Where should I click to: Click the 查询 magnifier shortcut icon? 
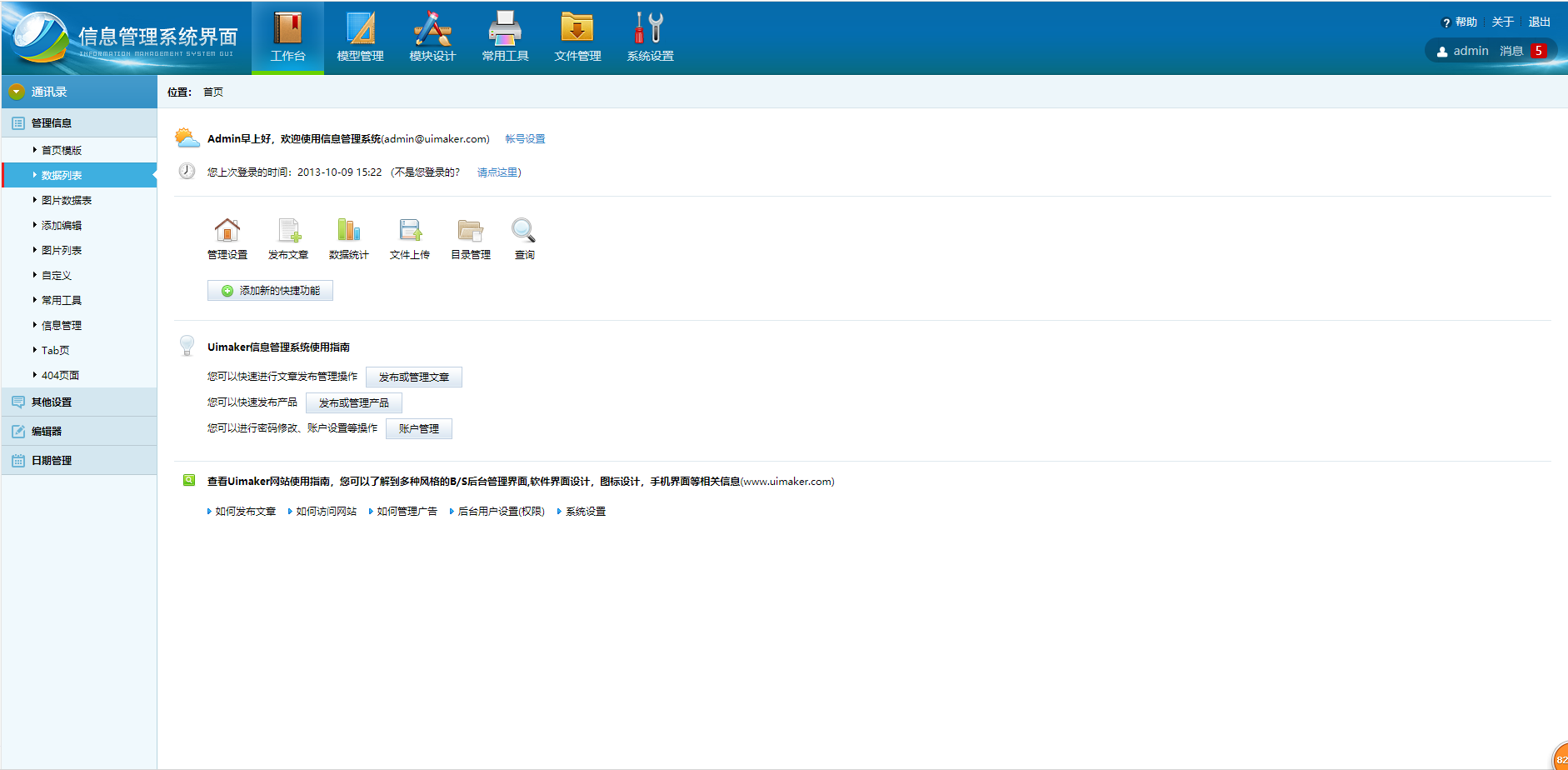[523, 229]
